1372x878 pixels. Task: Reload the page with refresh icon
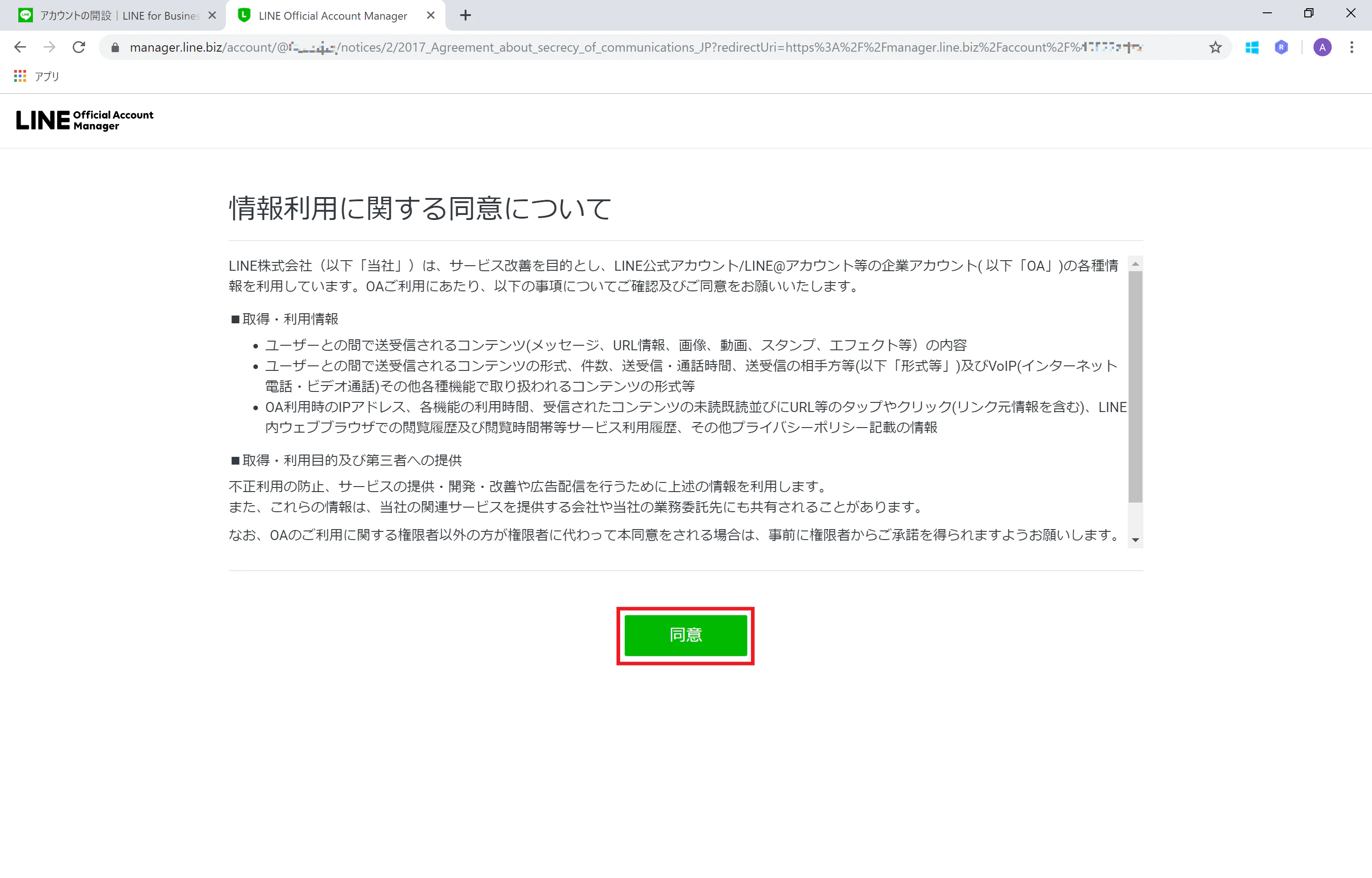[x=79, y=47]
